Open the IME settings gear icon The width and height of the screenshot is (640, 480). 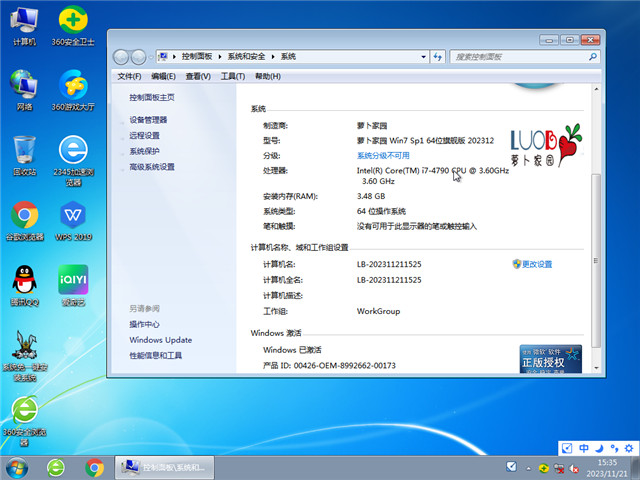tap(629, 449)
